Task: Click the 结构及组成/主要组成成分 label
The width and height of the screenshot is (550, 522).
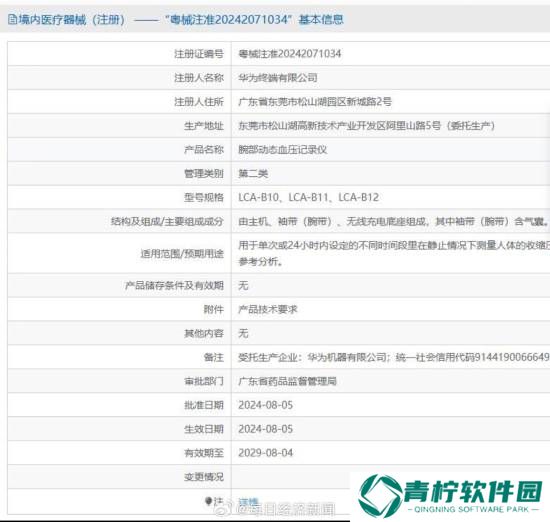Action: 167,221
